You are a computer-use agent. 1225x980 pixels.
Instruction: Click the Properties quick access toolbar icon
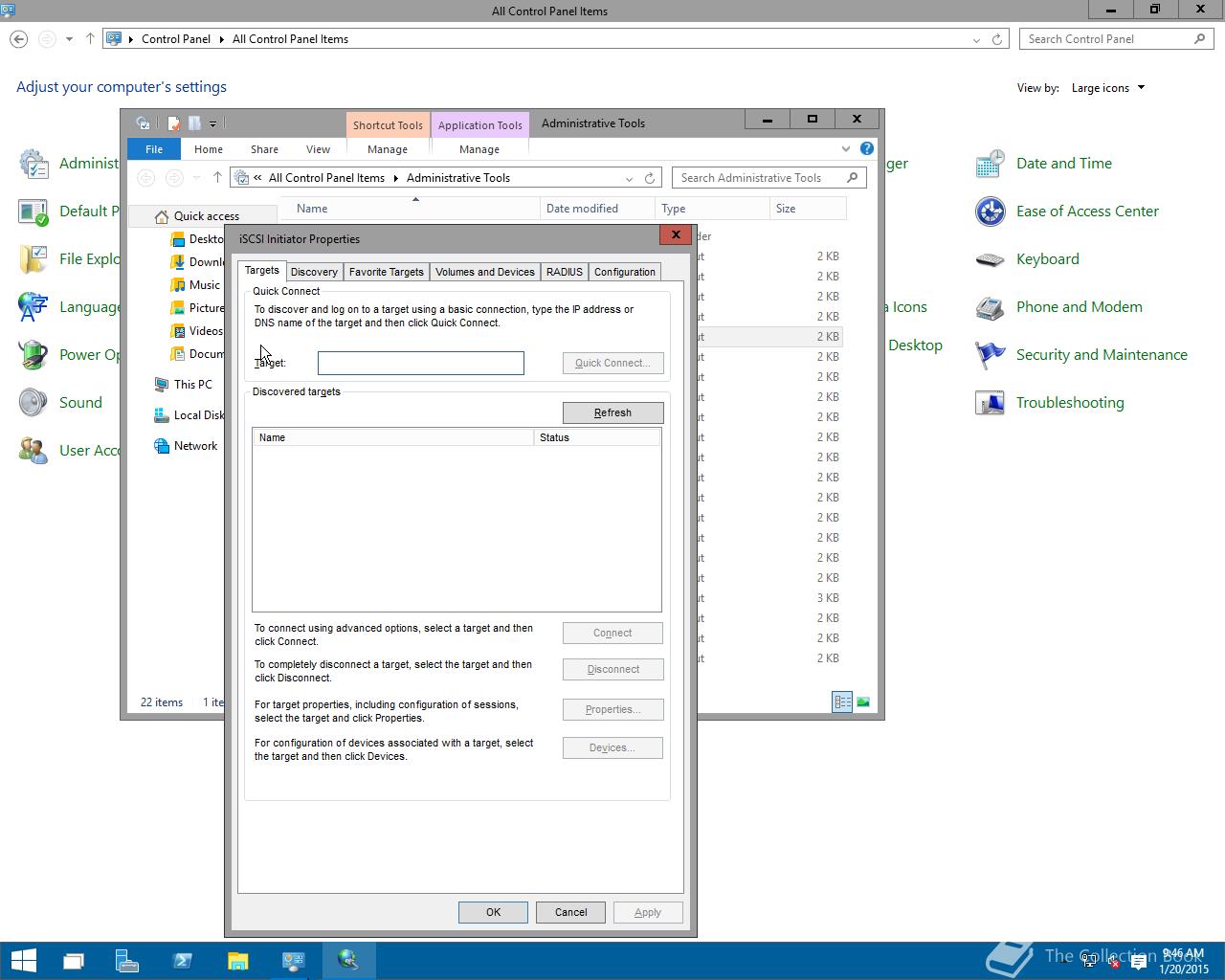[x=173, y=123]
